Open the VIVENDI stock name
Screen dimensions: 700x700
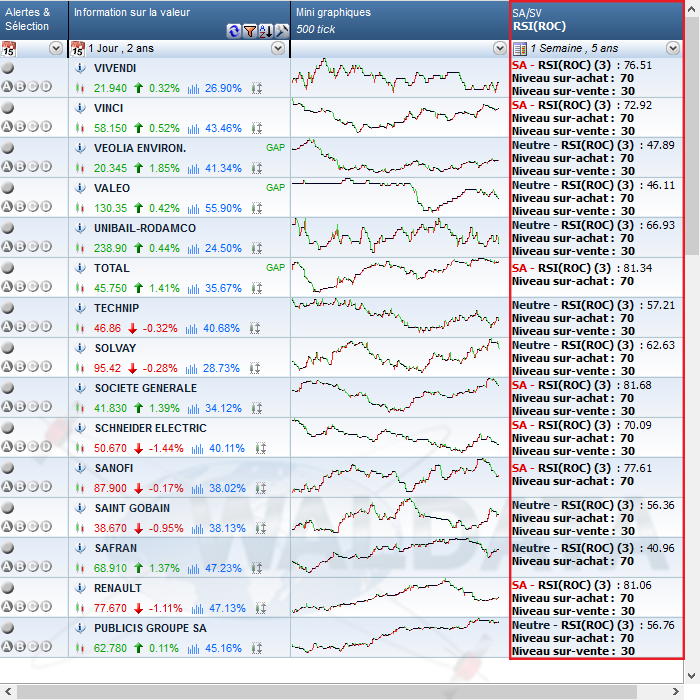tap(115, 68)
